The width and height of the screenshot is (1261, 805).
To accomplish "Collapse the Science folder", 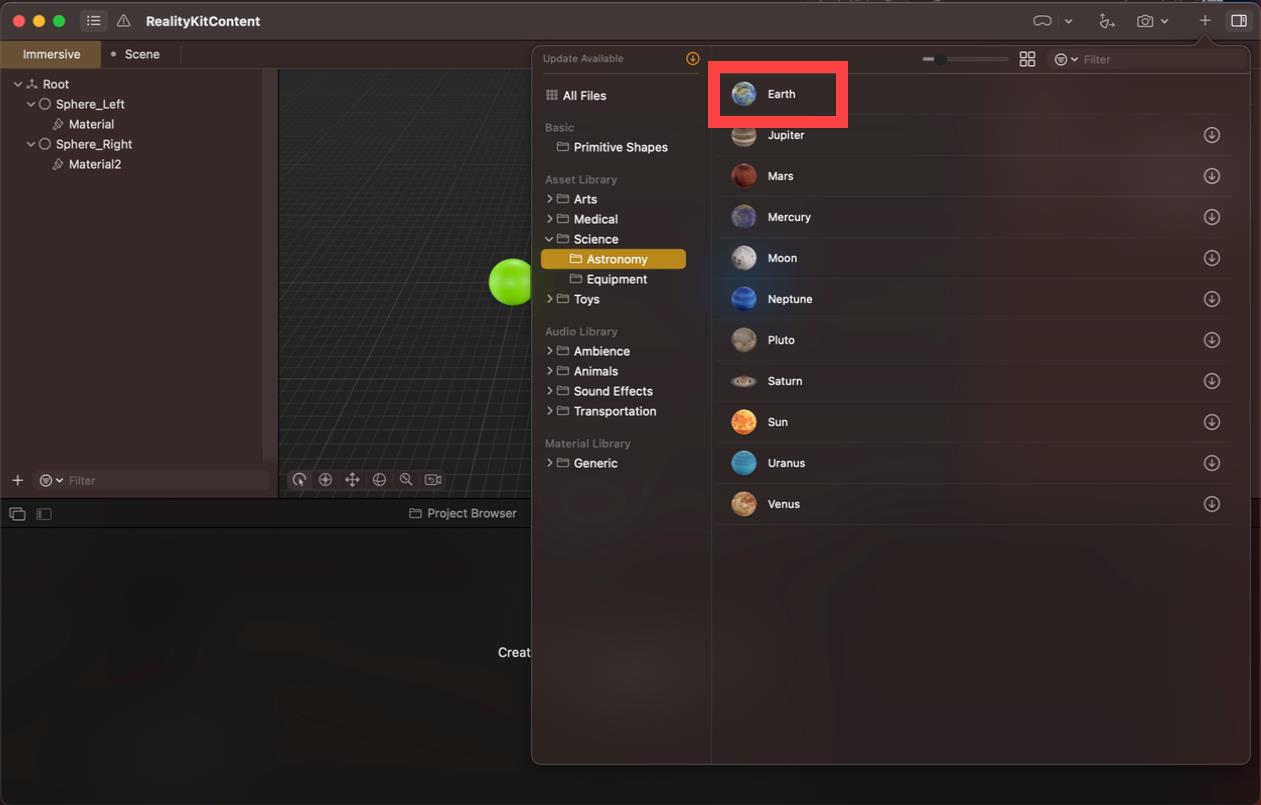I will coord(549,239).
